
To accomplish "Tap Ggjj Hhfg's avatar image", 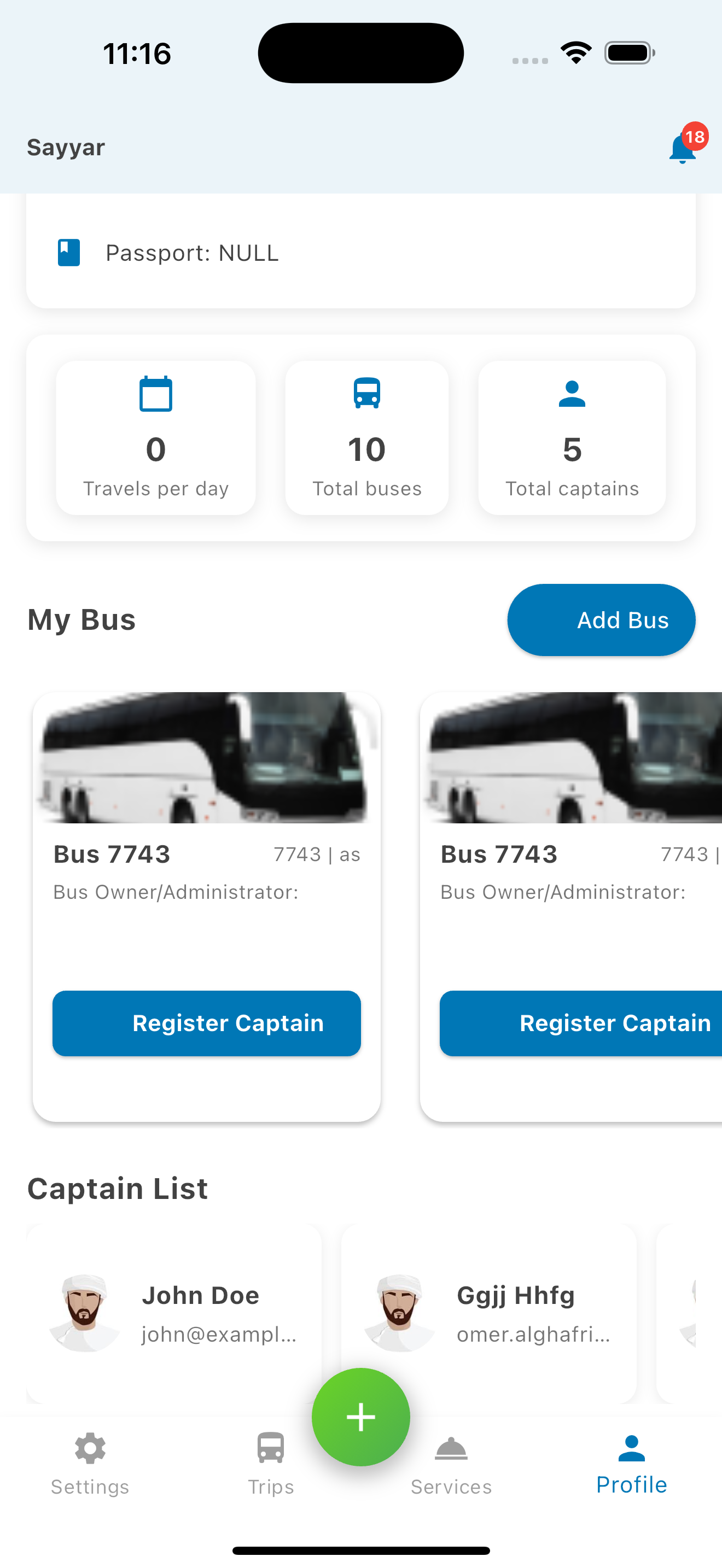I will coord(399,1313).
